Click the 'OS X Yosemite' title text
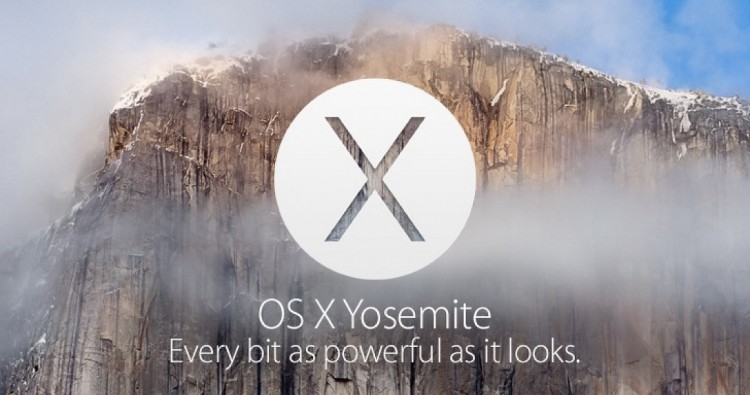This screenshot has width=750, height=395. (375, 316)
